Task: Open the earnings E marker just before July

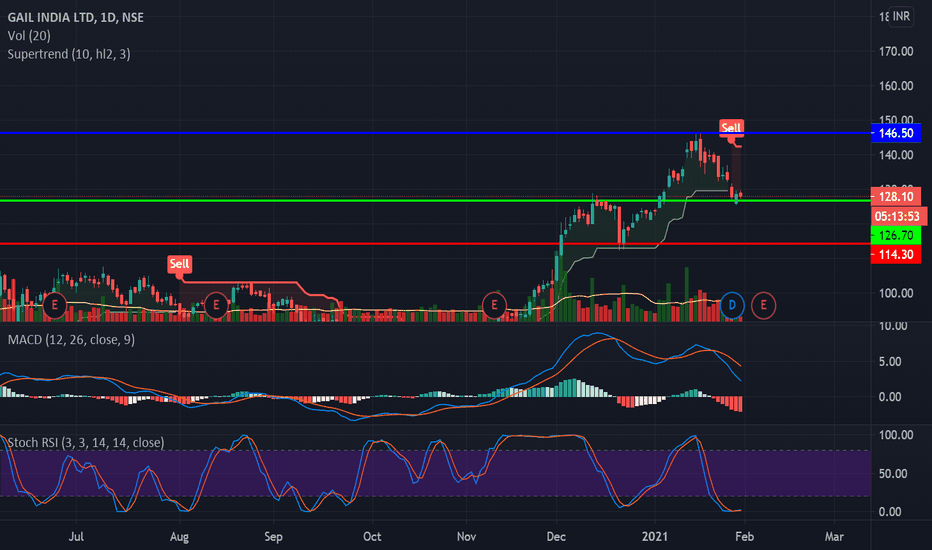Action: tap(55, 306)
